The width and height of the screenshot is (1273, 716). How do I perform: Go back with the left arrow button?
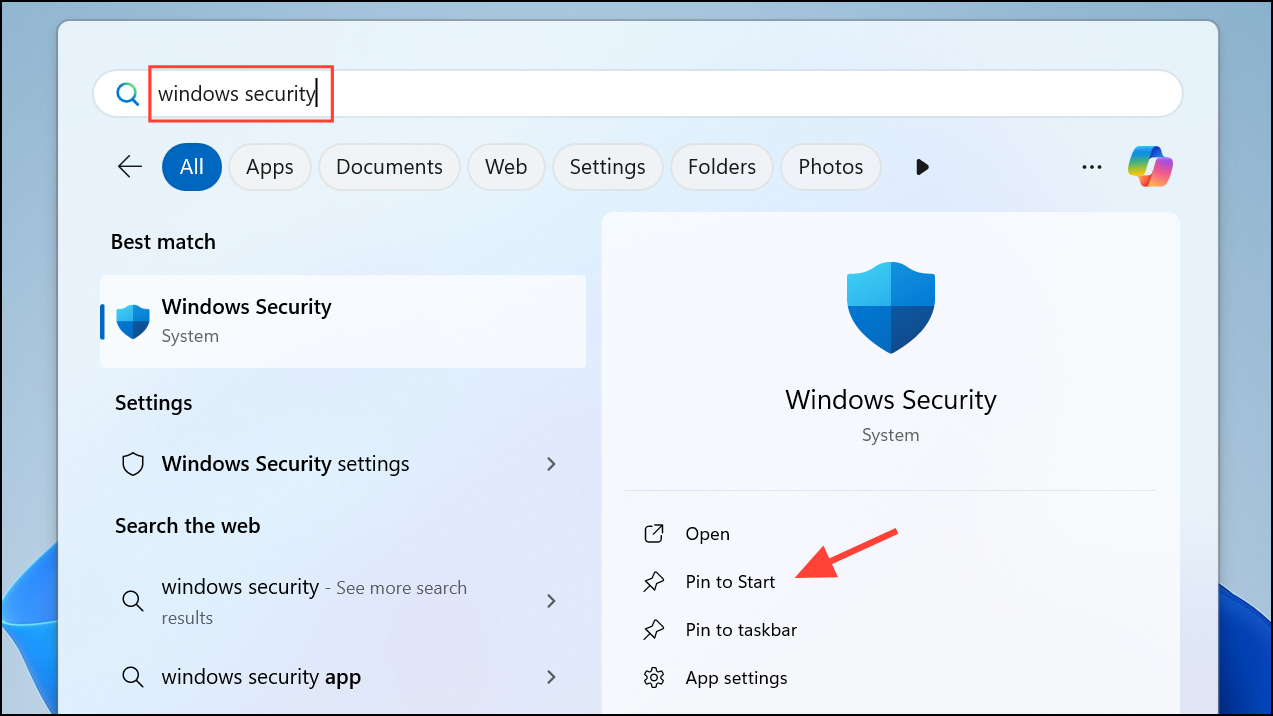(130, 166)
